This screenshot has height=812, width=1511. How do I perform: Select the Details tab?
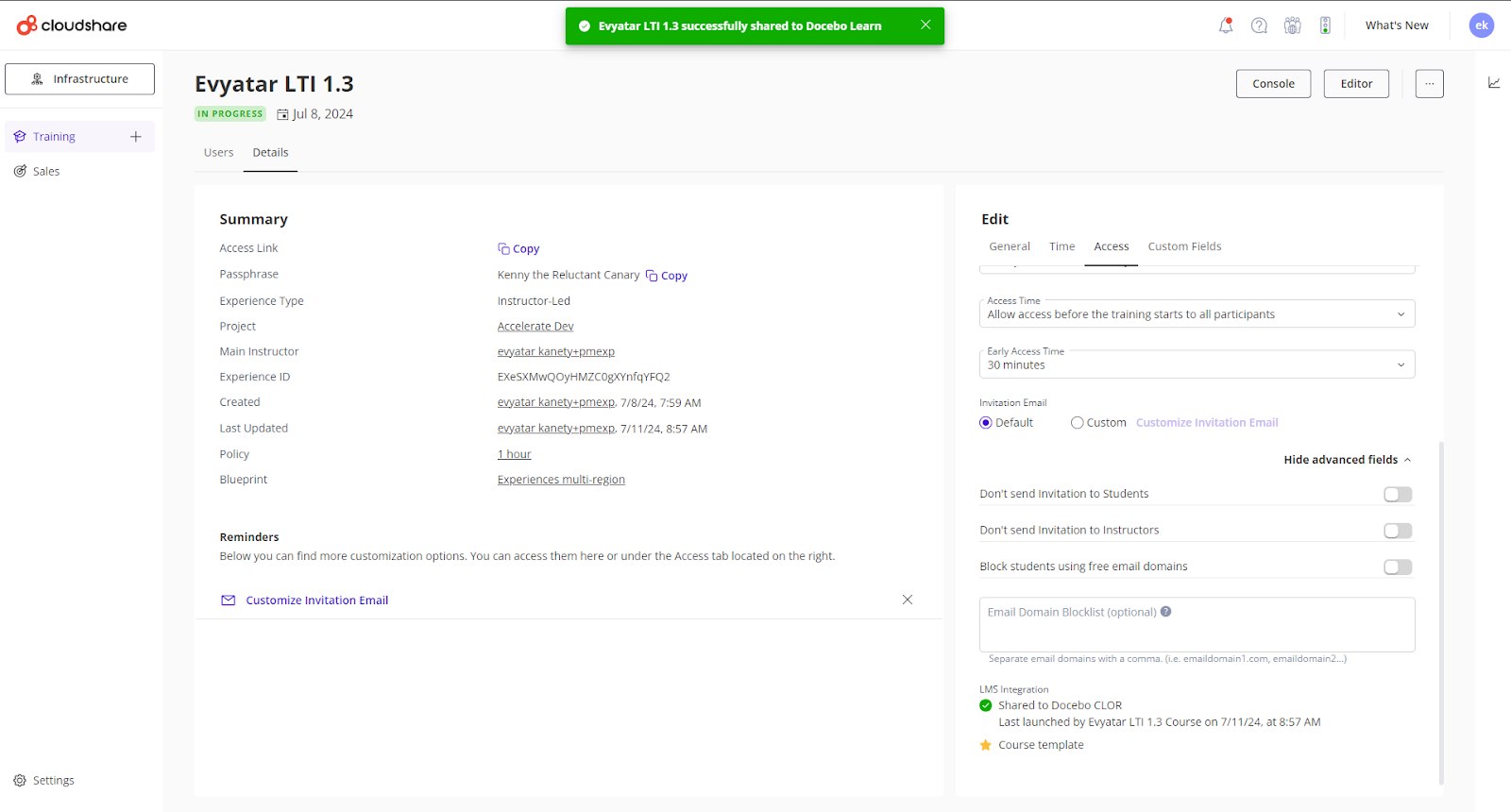pyautogui.click(x=271, y=153)
